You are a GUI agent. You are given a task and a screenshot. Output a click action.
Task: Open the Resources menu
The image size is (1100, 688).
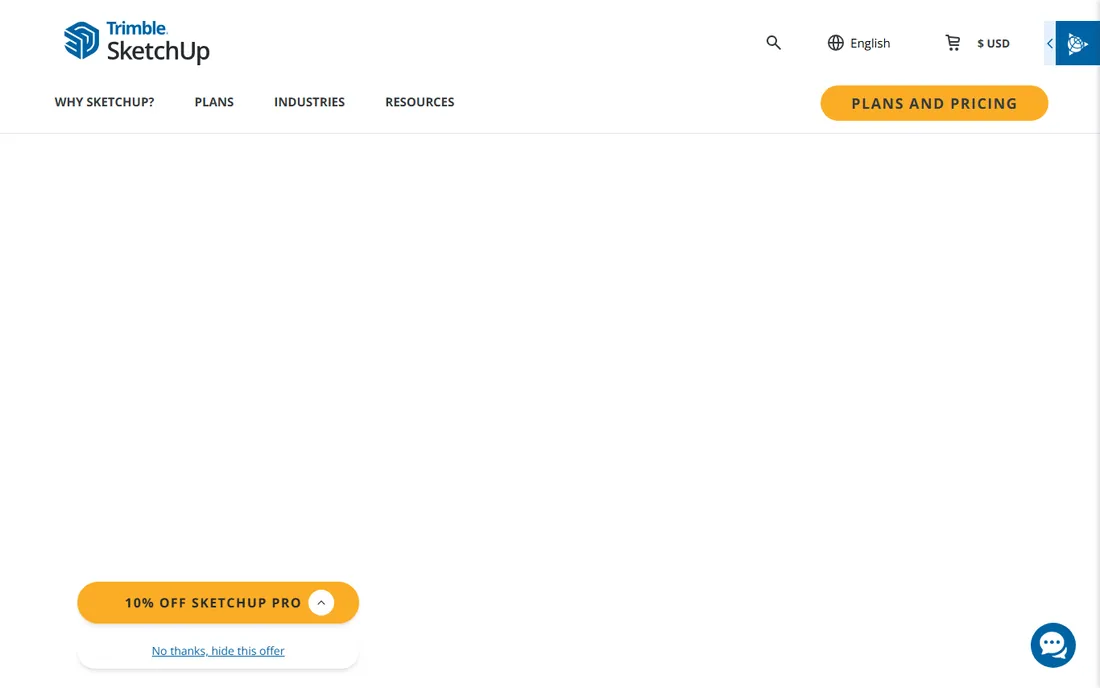[420, 102]
